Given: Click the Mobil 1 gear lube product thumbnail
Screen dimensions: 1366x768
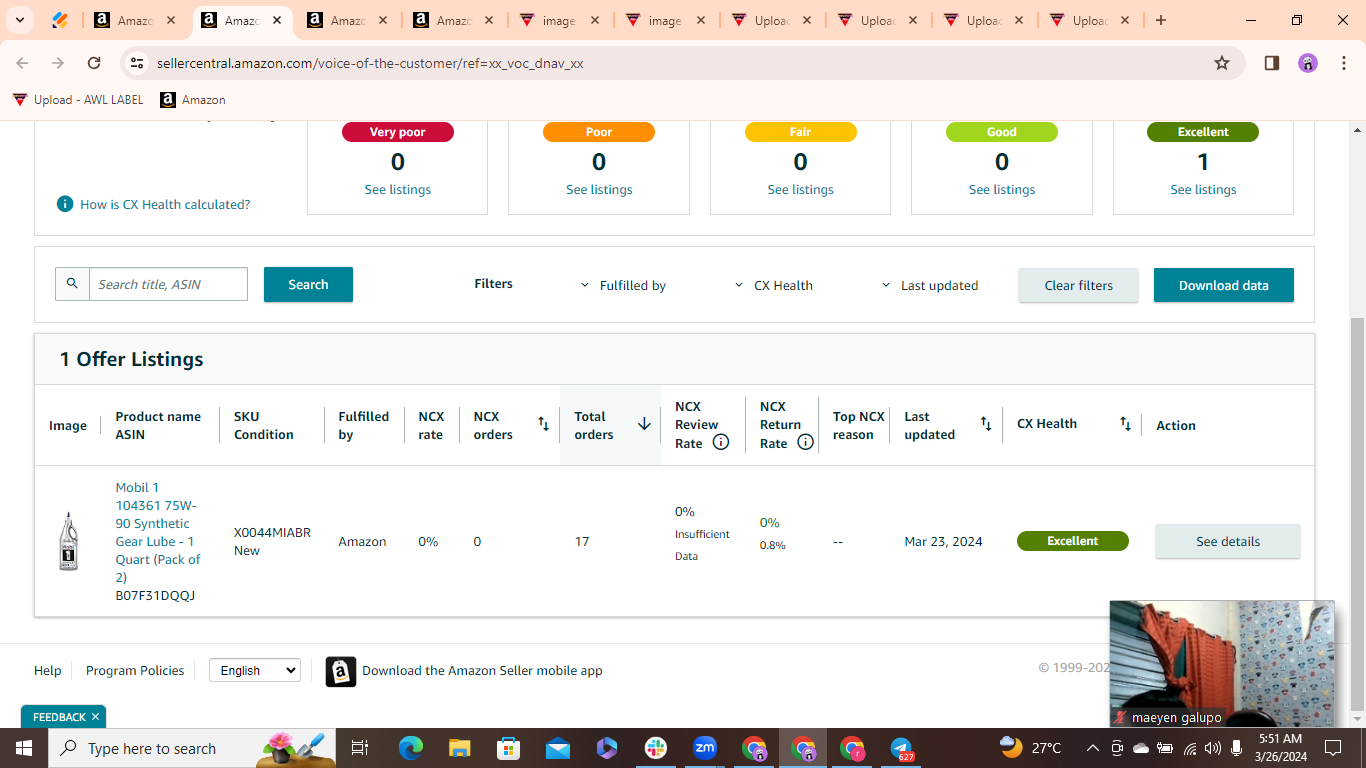Looking at the screenshot, I should pos(68,541).
